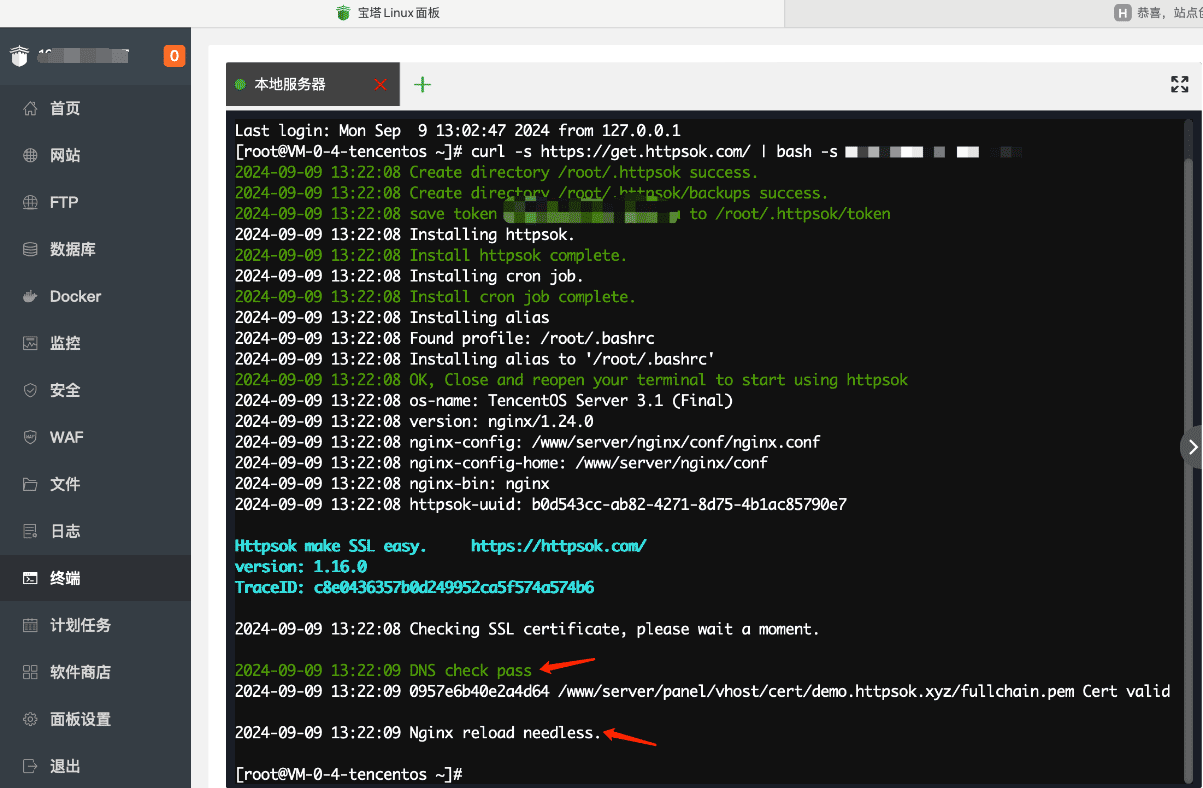Click the 'Last login' line
Screen dimensions: 1203x788
point(457,131)
